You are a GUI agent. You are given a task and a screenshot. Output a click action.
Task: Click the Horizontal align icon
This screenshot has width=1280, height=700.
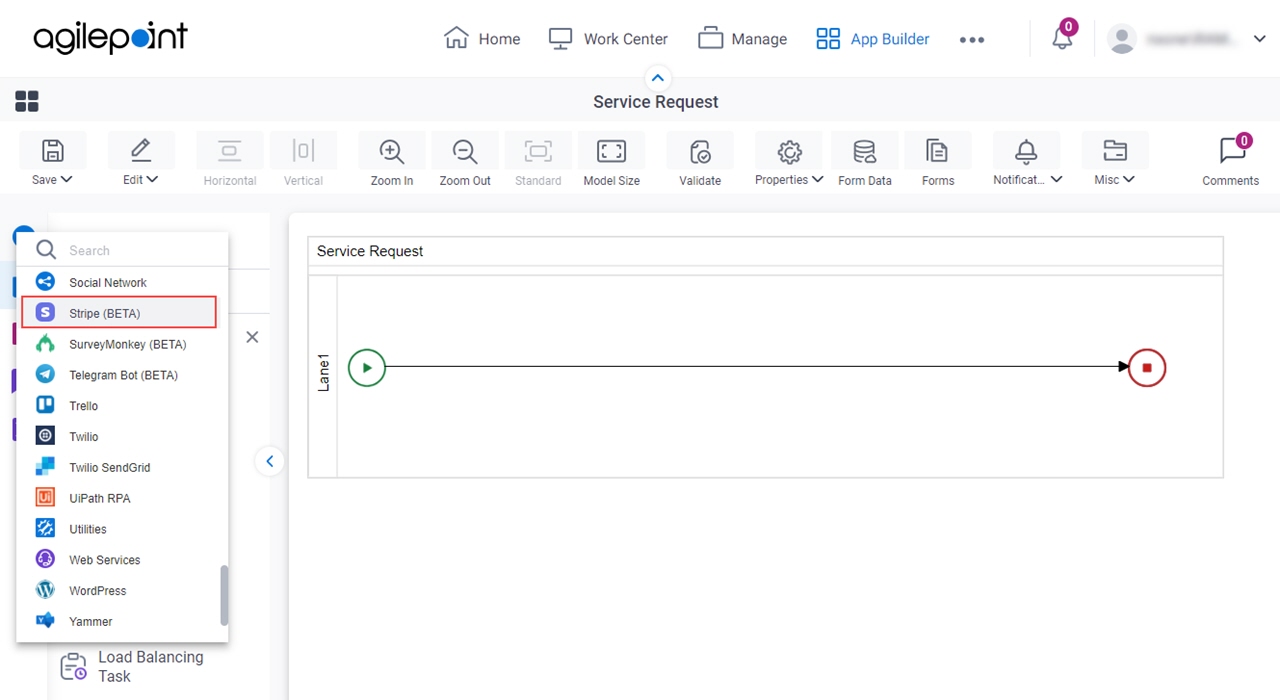(230, 151)
